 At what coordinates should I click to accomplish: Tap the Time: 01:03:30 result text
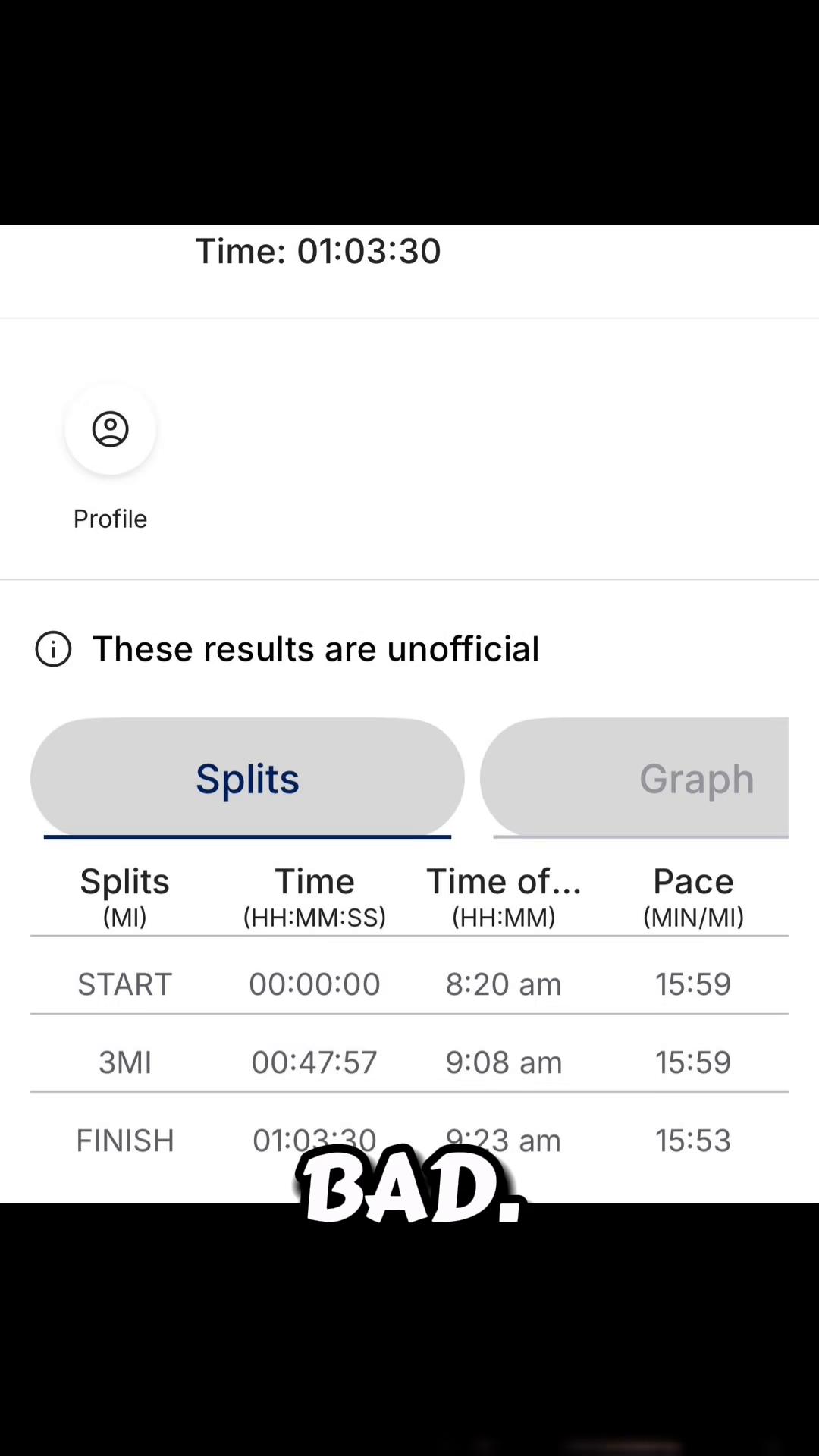pyautogui.click(x=318, y=251)
